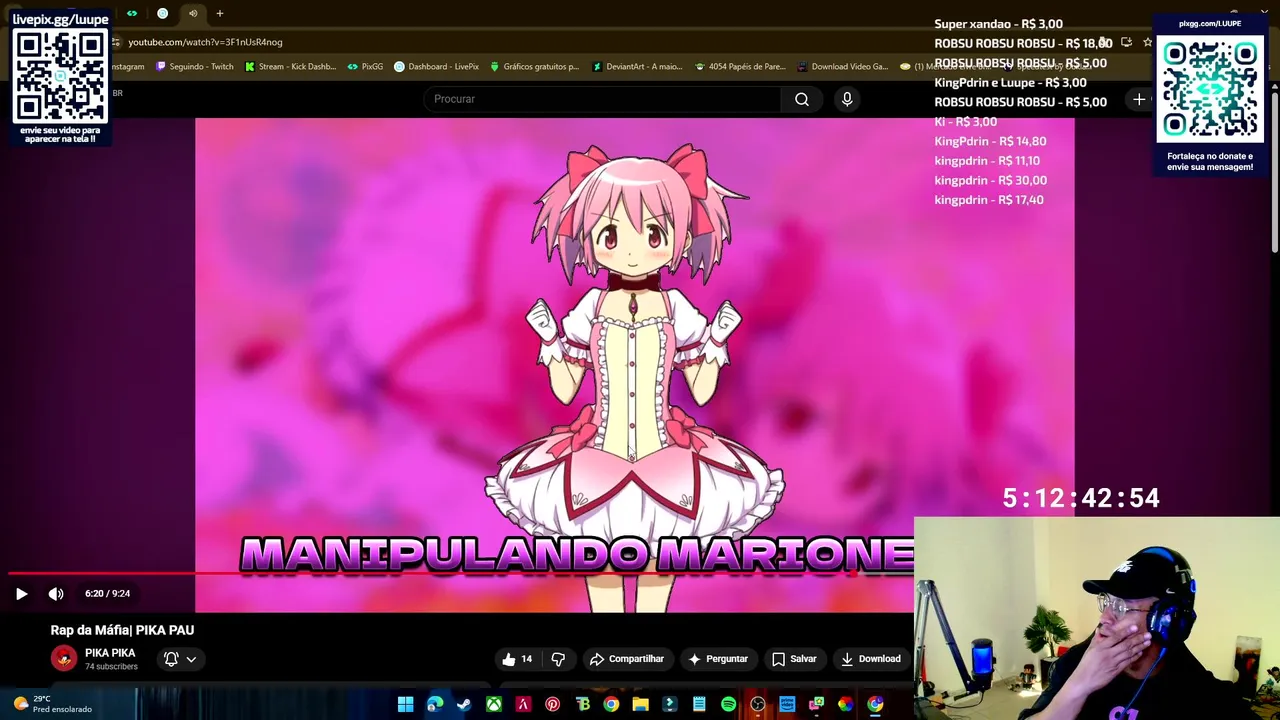Open the active Chrome profile taskbar icon

(x=875, y=705)
